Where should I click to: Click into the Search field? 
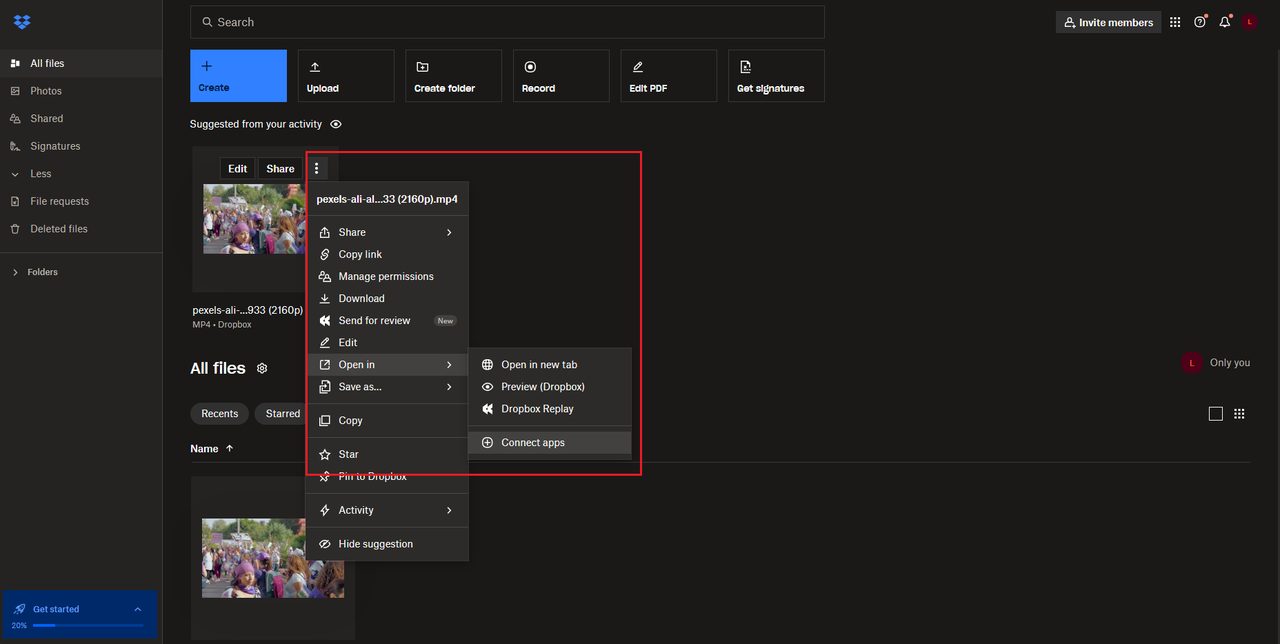(x=507, y=22)
